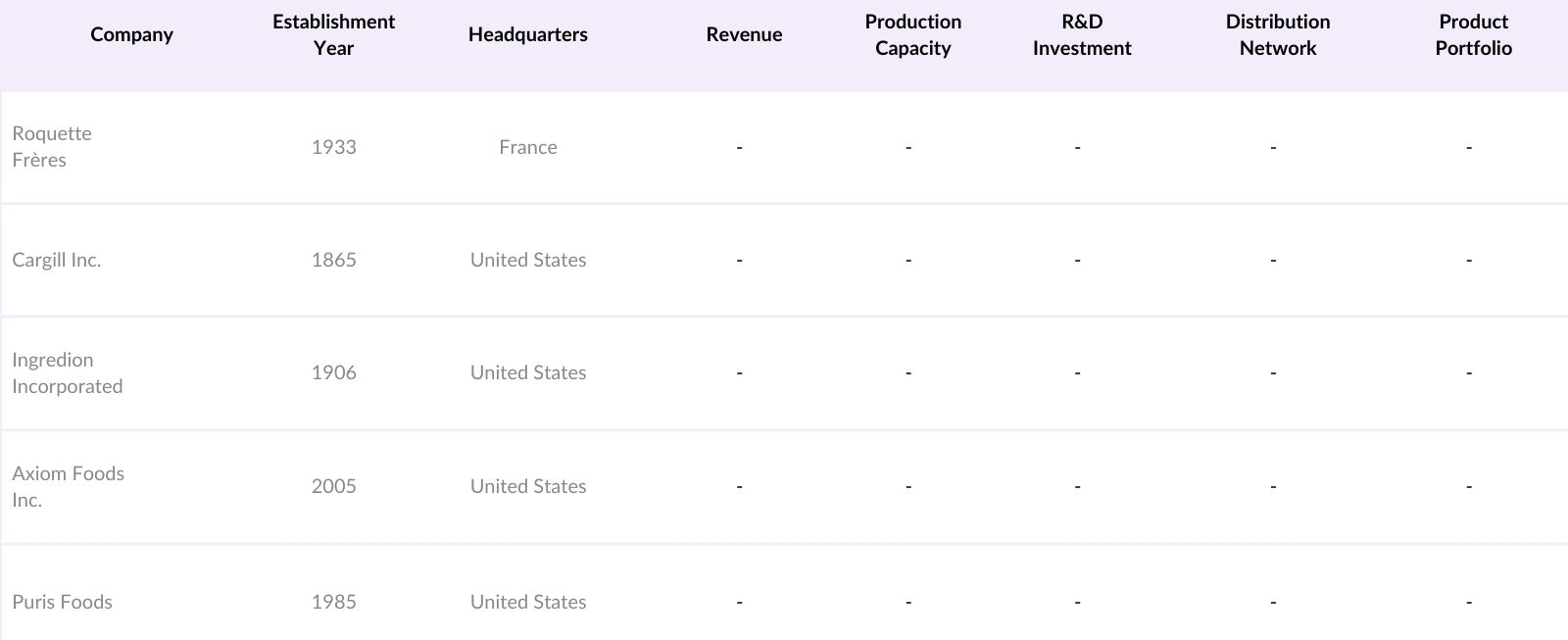Click the Company column header
1568x640 pixels.
[x=131, y=34]
